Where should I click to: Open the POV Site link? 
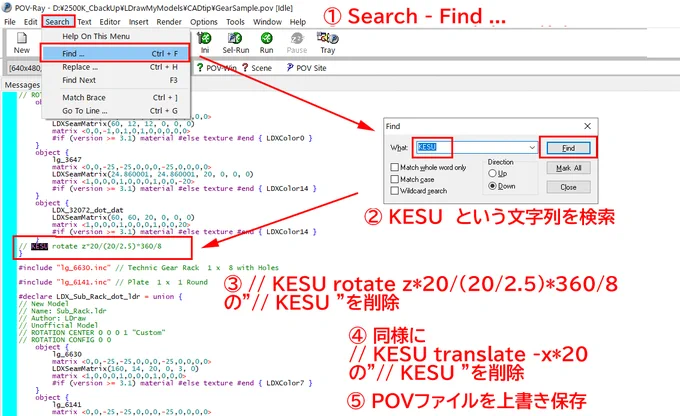[x=306, y=68]
